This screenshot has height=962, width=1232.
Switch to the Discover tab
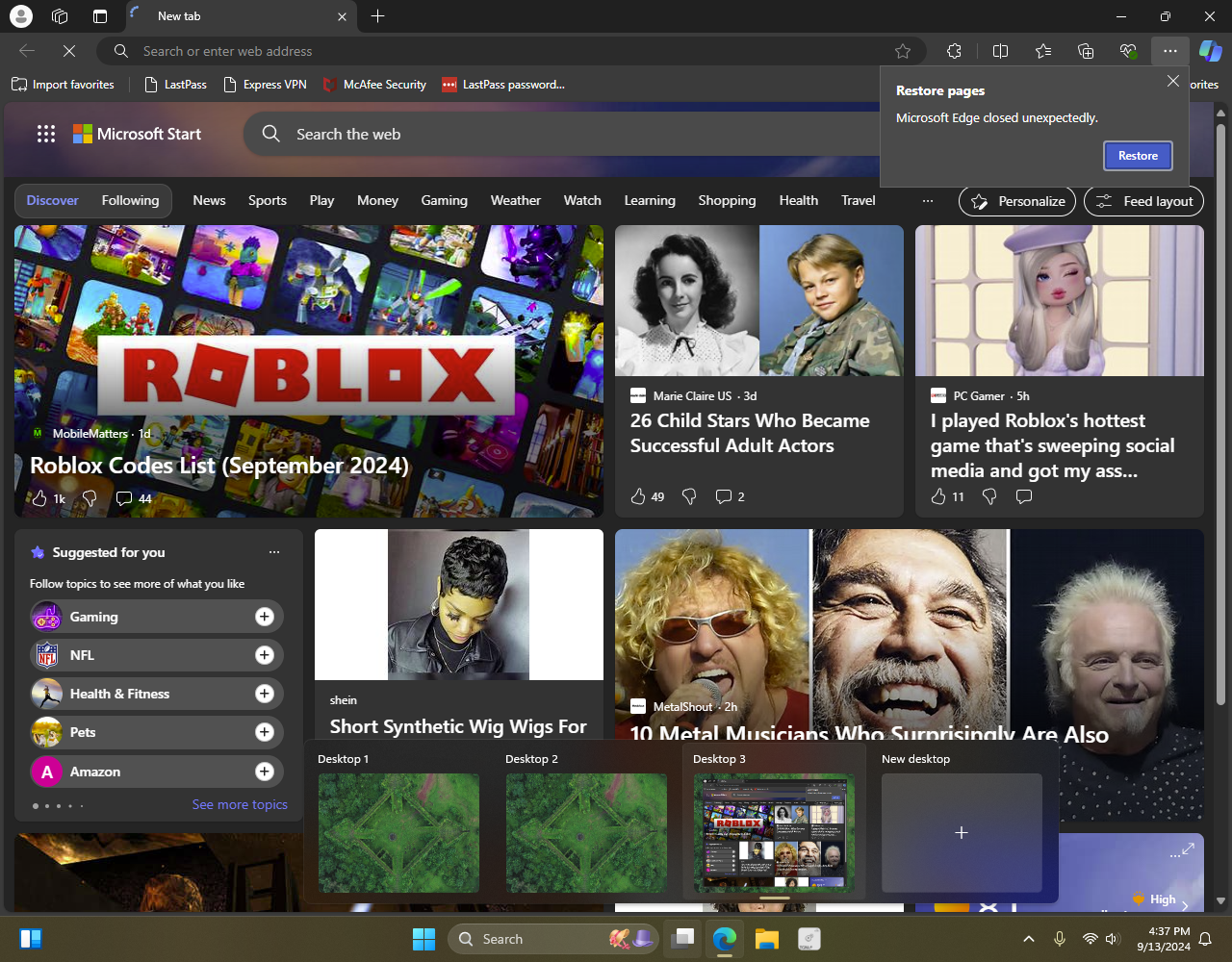(x=52, y=200)
